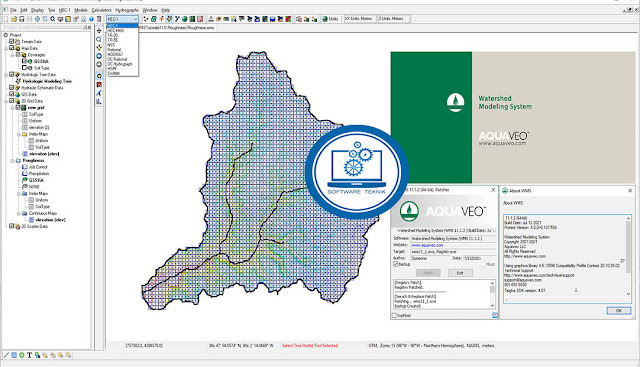Image resolution: width=640 pixels, height=367 pixels.
Task: Toggle Terrain Data checkbox in Project Explorer
Action: pyautogui.click(x=12, y=42)
